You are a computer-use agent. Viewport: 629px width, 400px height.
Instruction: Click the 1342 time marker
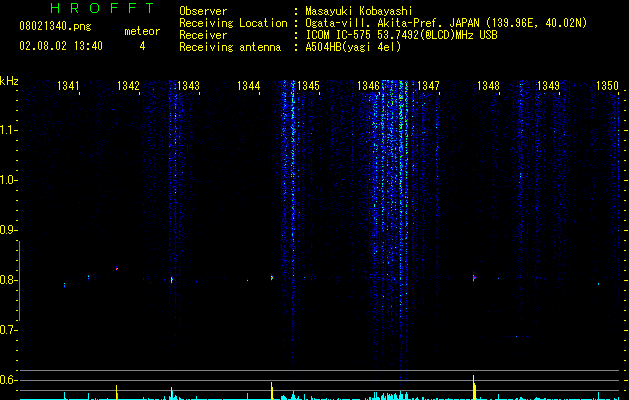tap(128, 86)
